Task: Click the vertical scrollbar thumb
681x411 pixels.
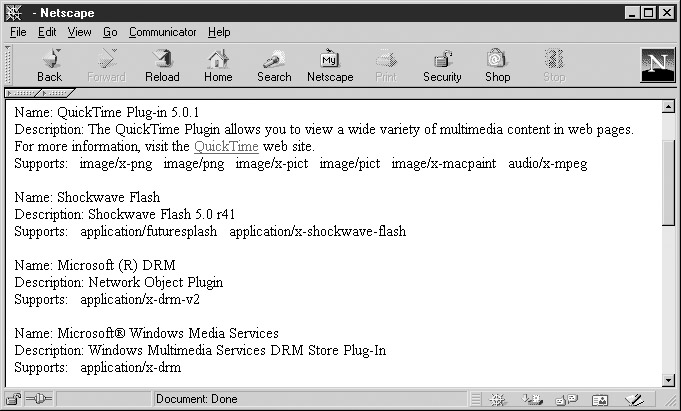Action: 669,180
